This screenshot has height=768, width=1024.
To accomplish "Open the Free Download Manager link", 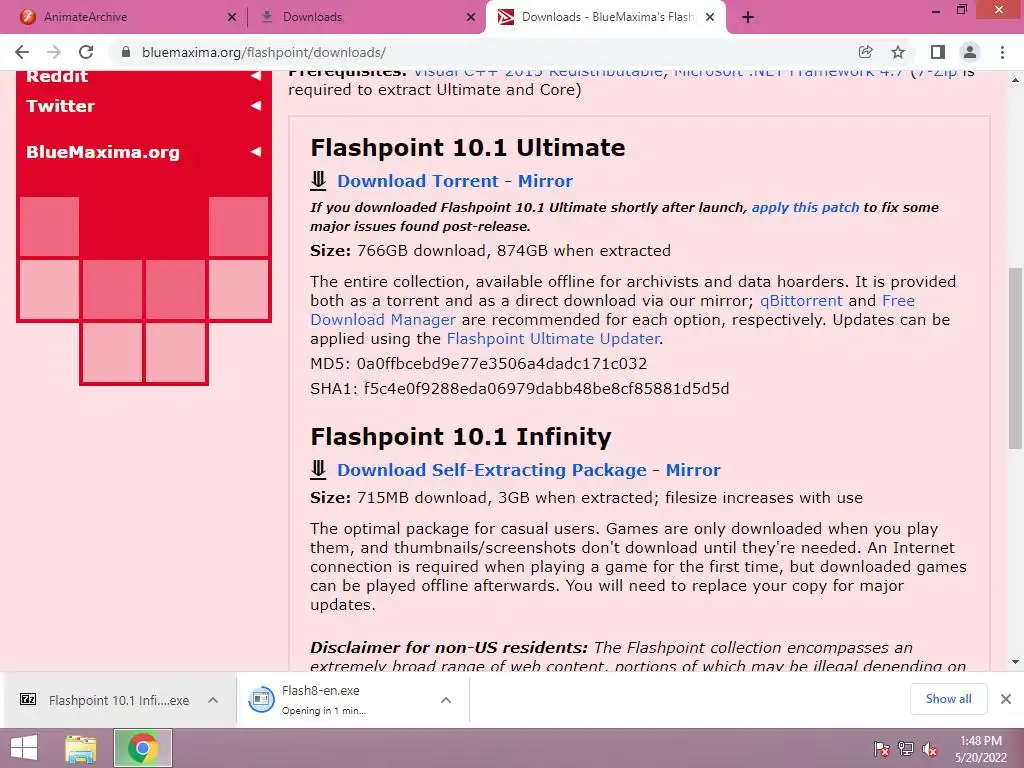I will tap(613, 310).
